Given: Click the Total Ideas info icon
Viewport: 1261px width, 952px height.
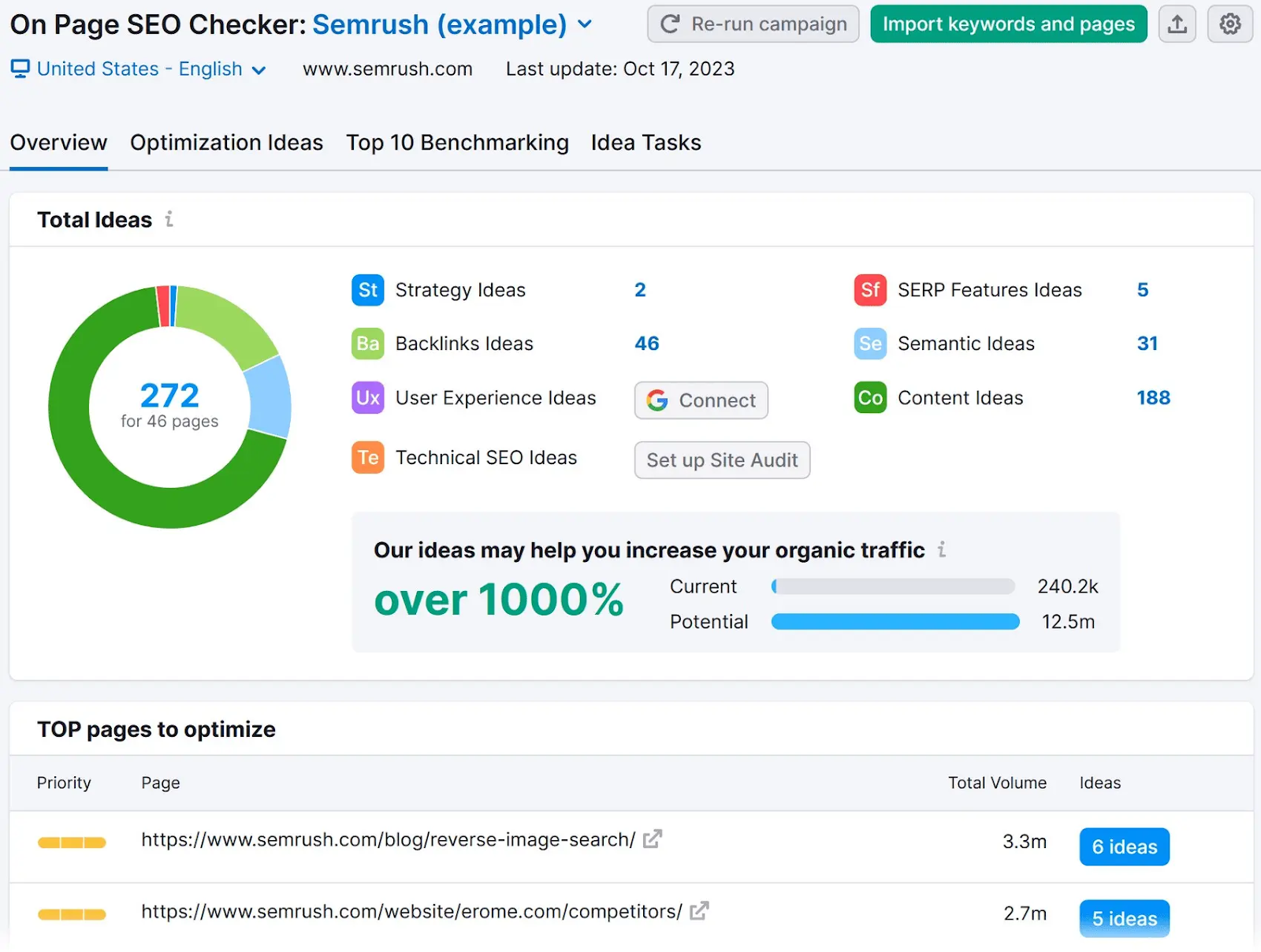Looking at the screenshot, I should 169,220.
